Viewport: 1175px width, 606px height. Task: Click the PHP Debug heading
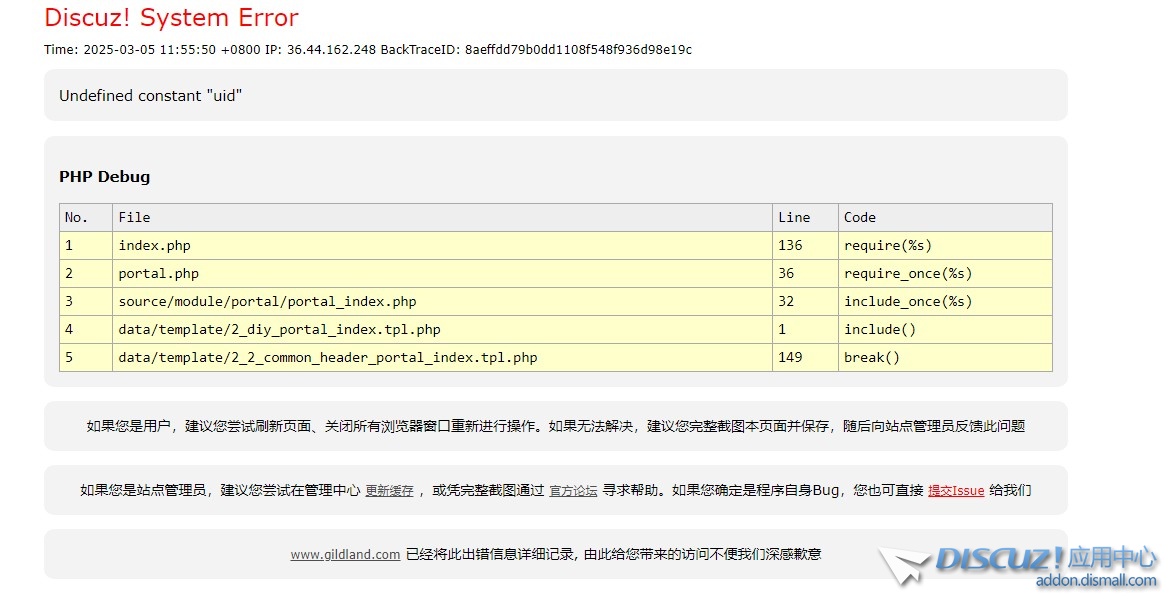[104, 177]
